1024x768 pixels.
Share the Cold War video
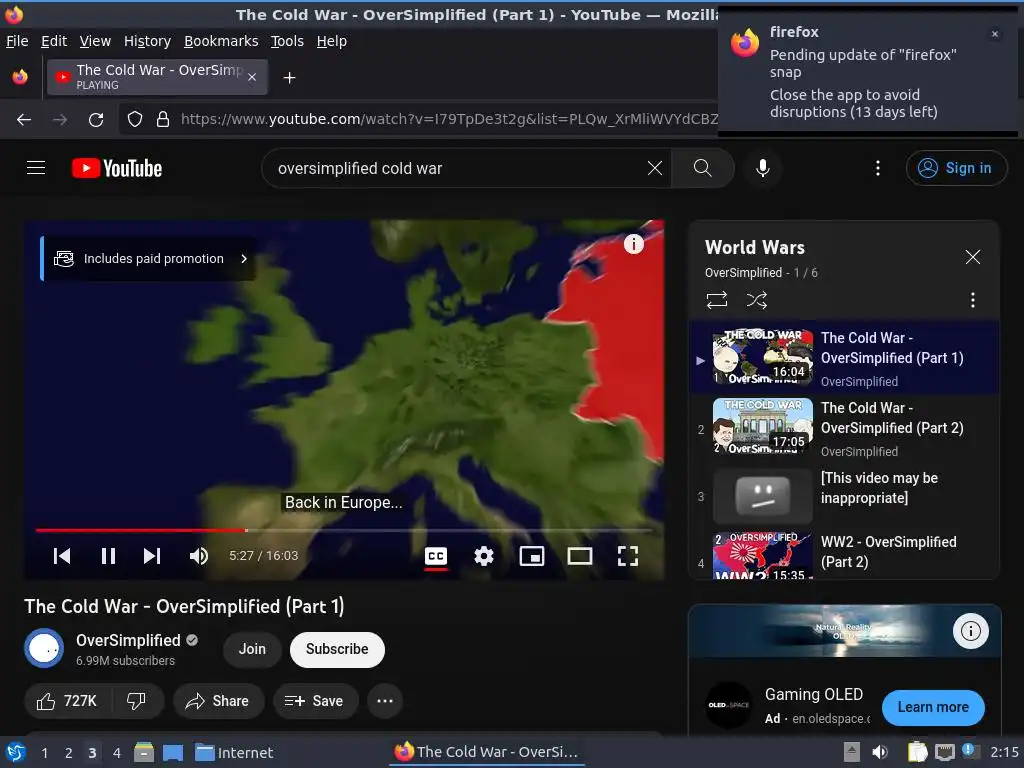click(x=218, y=701)
